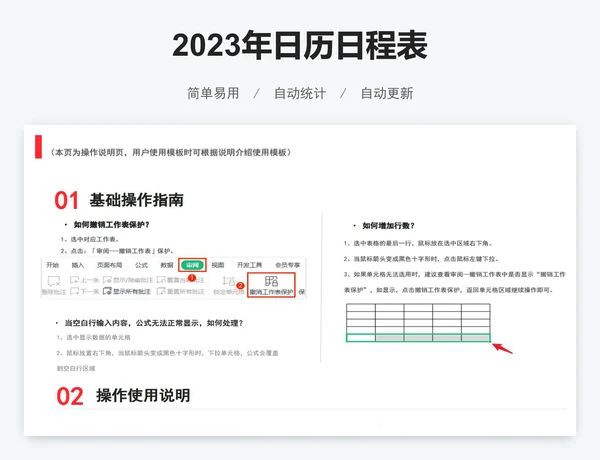Click the note line starting 本页为操作说明页
The width and height of the screenshot is (600, 460).
[171, 152]
